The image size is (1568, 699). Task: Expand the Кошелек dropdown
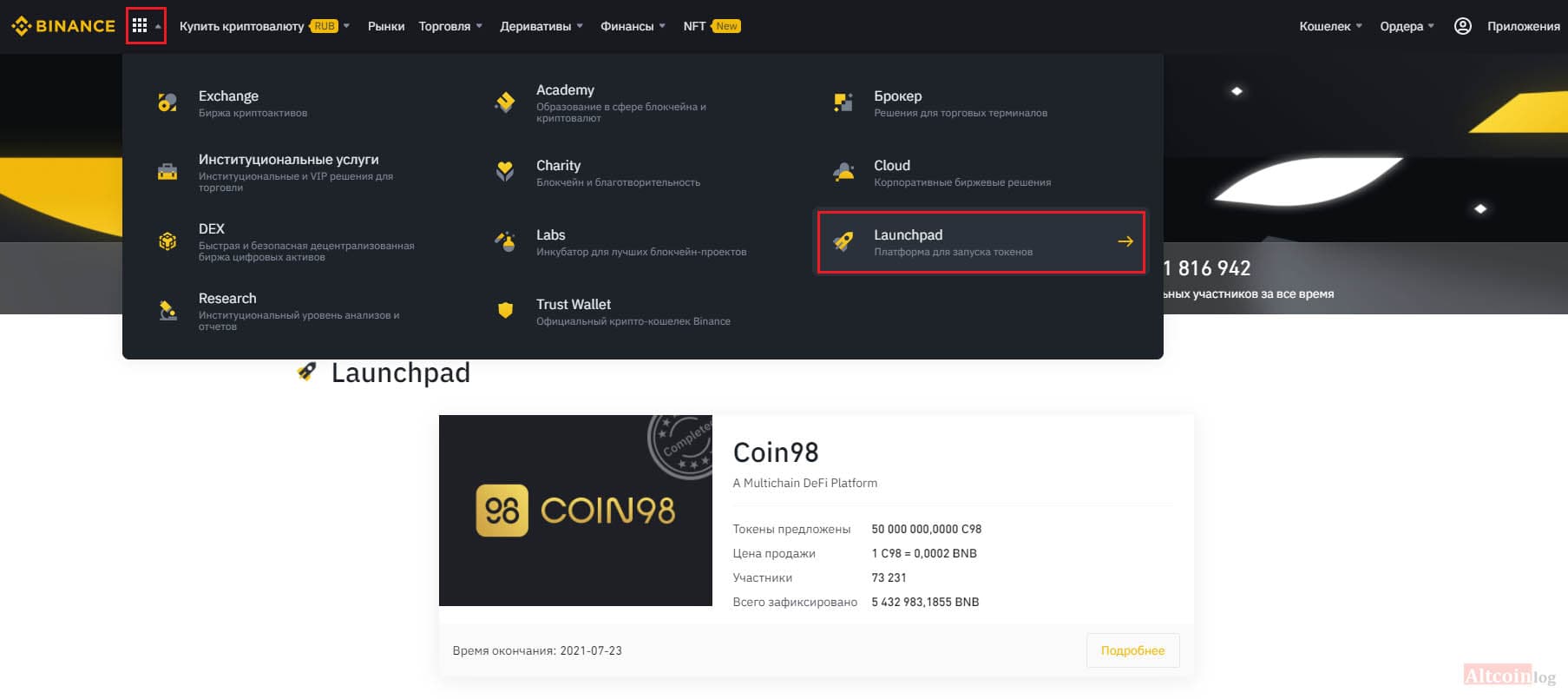[1330, 26]
